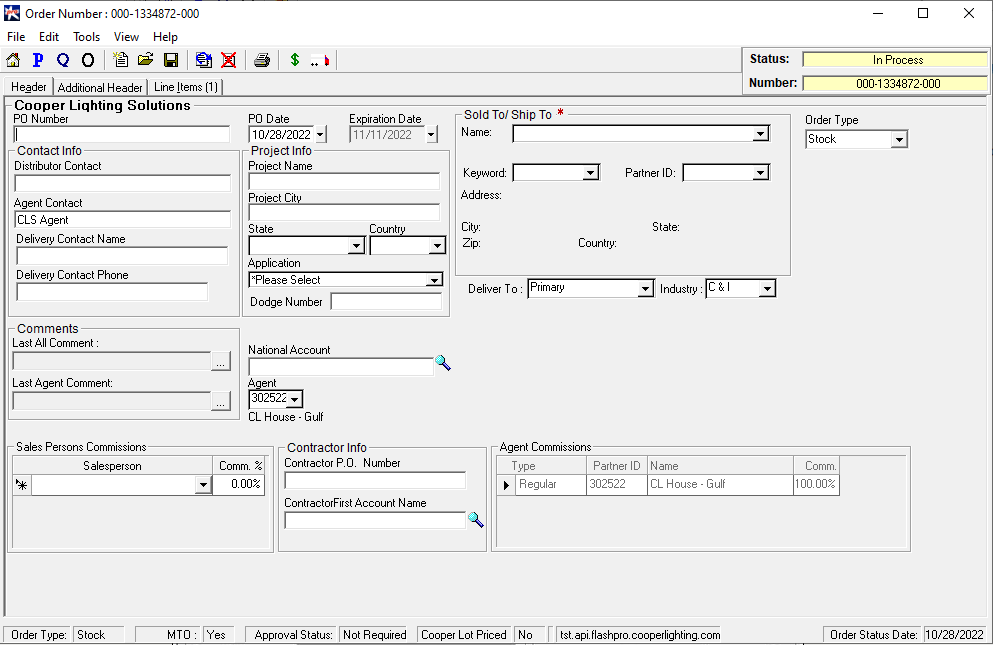Open the Application Please Select dropdown

pos(434,280)
